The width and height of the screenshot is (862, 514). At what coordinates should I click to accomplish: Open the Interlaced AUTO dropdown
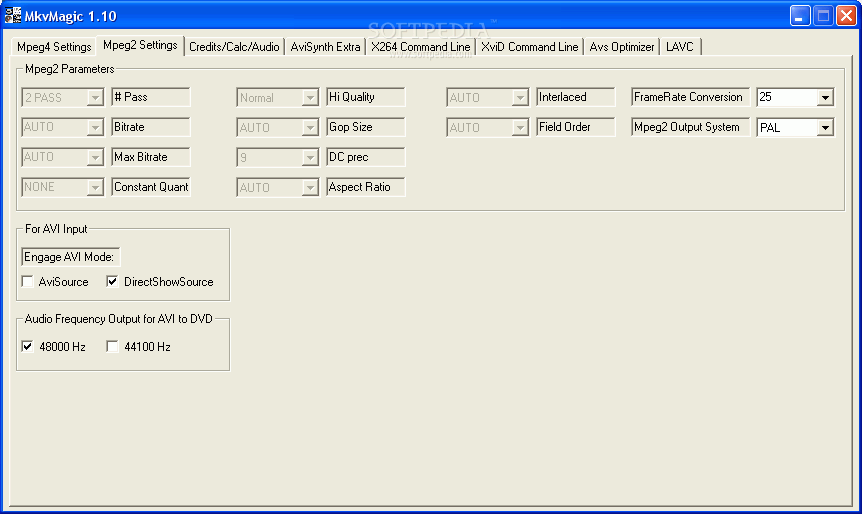pyautogui.click(x=488, y=97)
